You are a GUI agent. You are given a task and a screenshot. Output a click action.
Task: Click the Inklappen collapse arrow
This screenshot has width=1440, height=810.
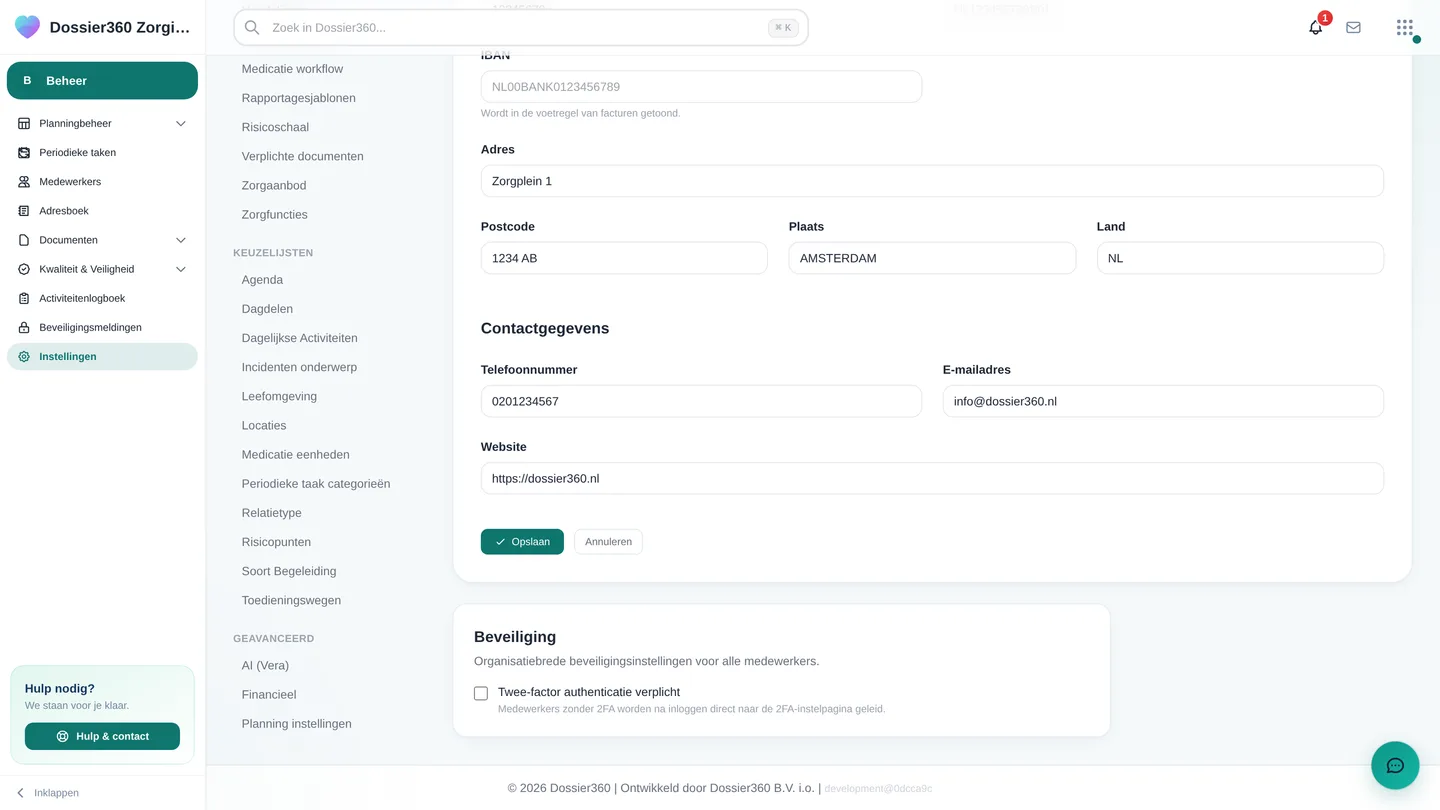(20, 793)
